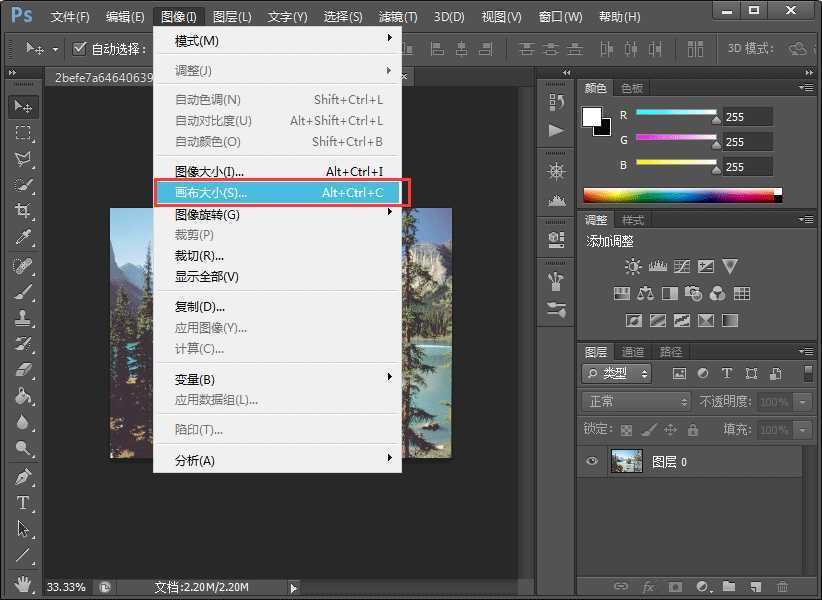Click the 图层 0 layer thumbnail
The width and height of the screenshot is (822, 600).
coord(627,461)
